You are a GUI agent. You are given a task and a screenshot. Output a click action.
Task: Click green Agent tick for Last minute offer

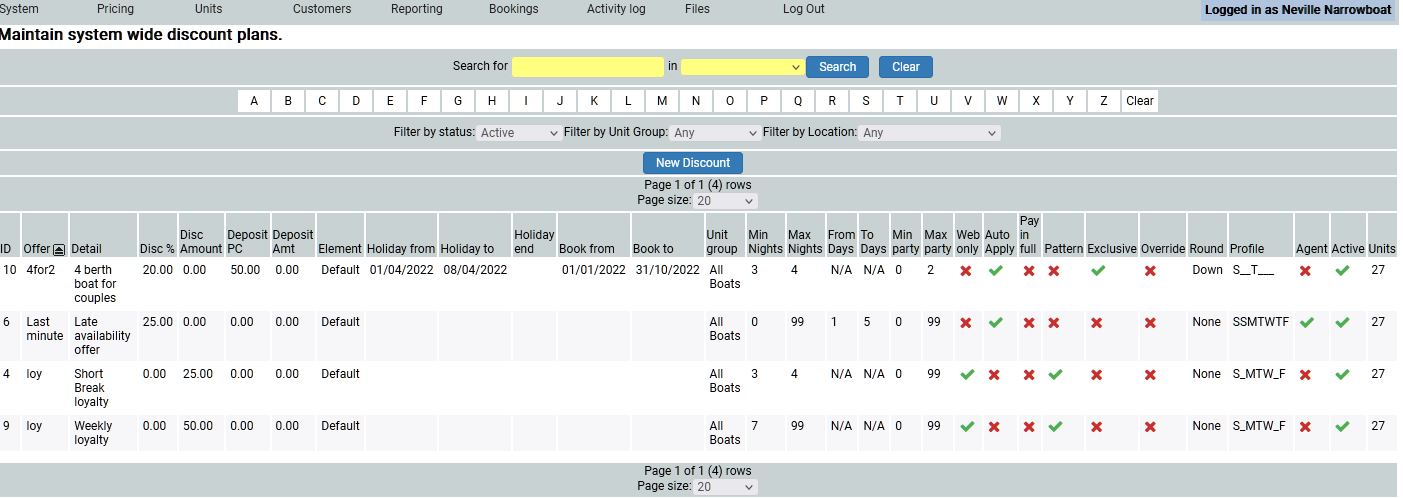point(1306,322)
